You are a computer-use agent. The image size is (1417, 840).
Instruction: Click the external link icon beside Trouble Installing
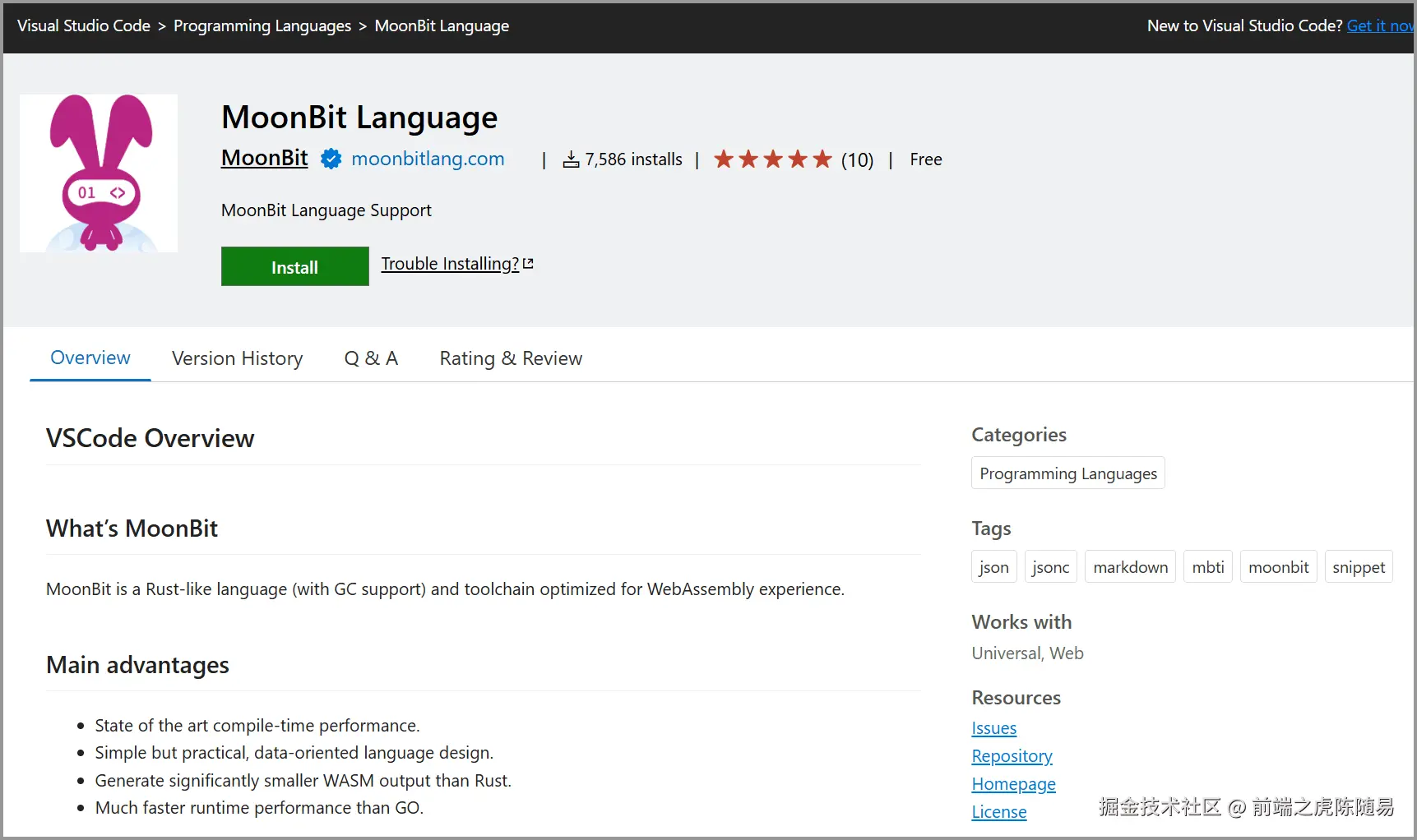point(529,264)
